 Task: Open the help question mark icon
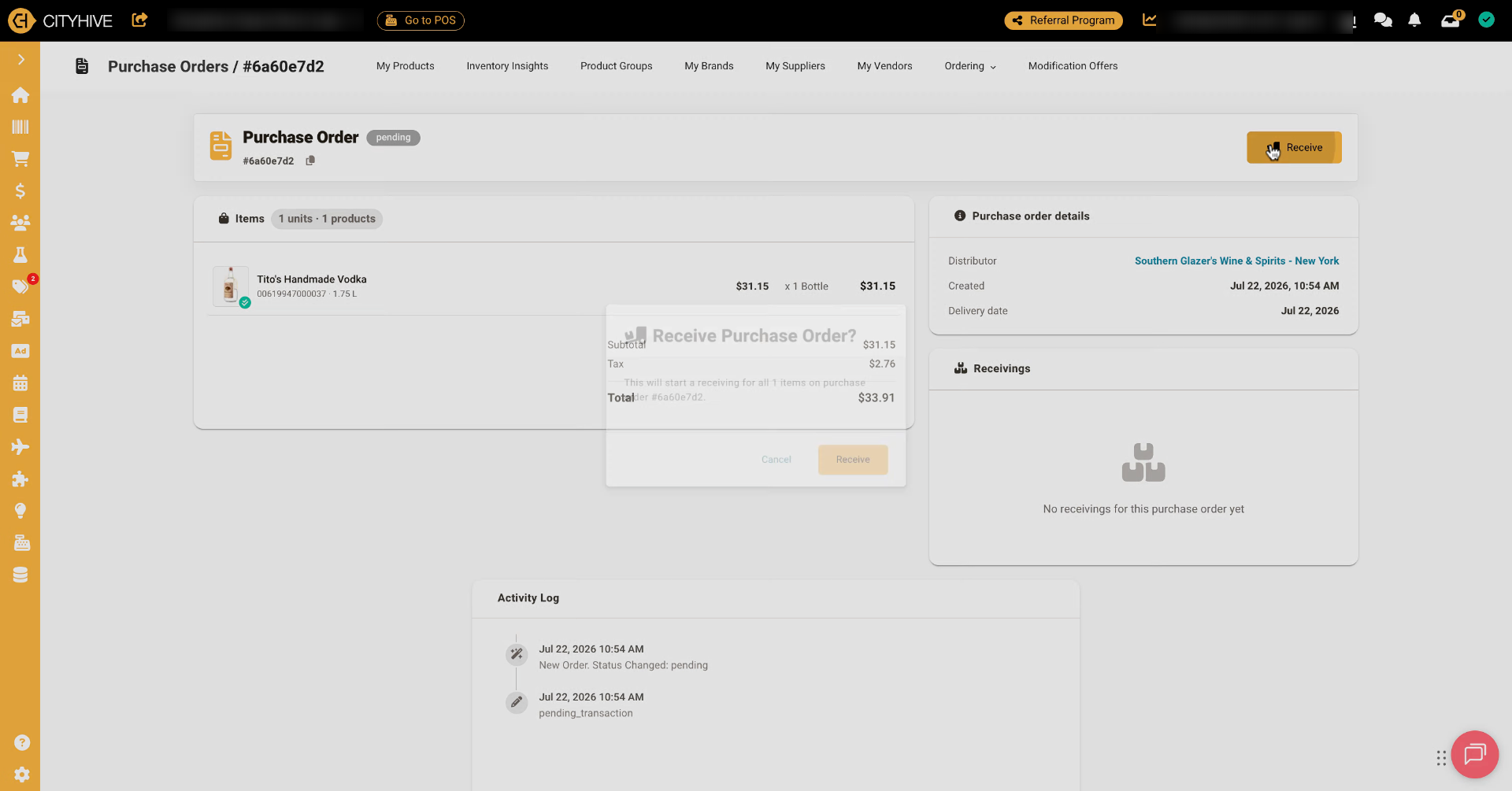point(22,743)
